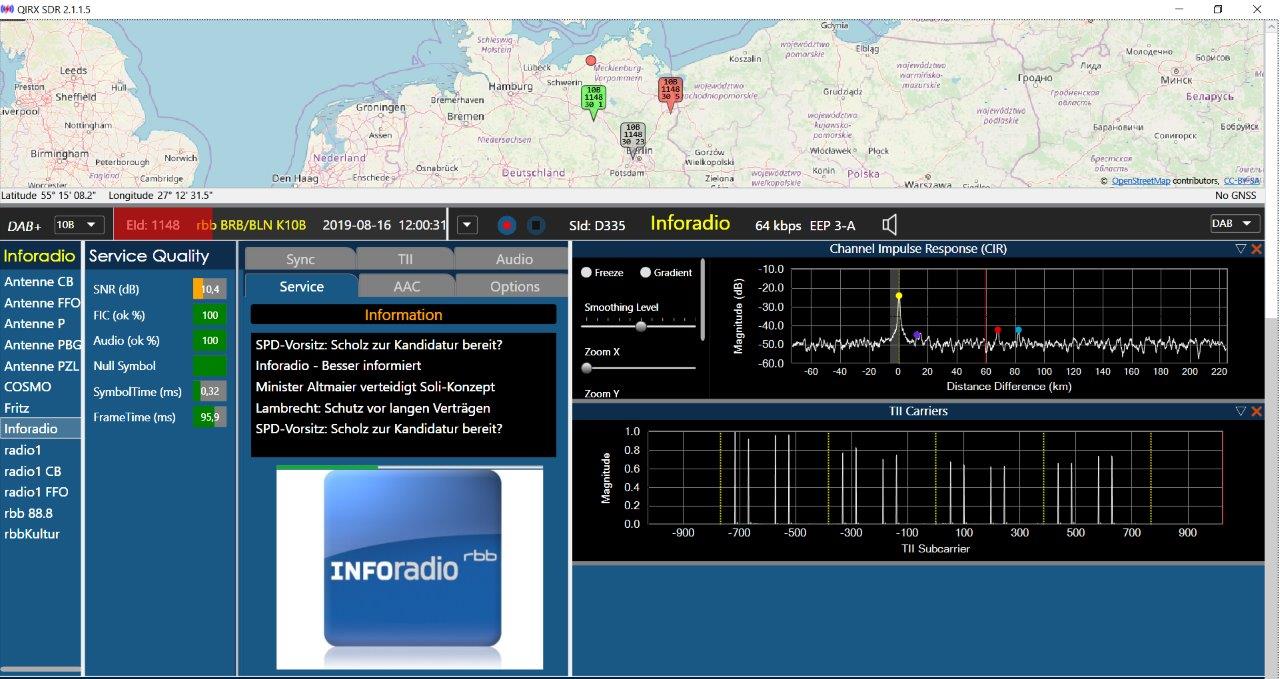Switch to the TII tab
1280x679 pixels.
coord(405,259)
